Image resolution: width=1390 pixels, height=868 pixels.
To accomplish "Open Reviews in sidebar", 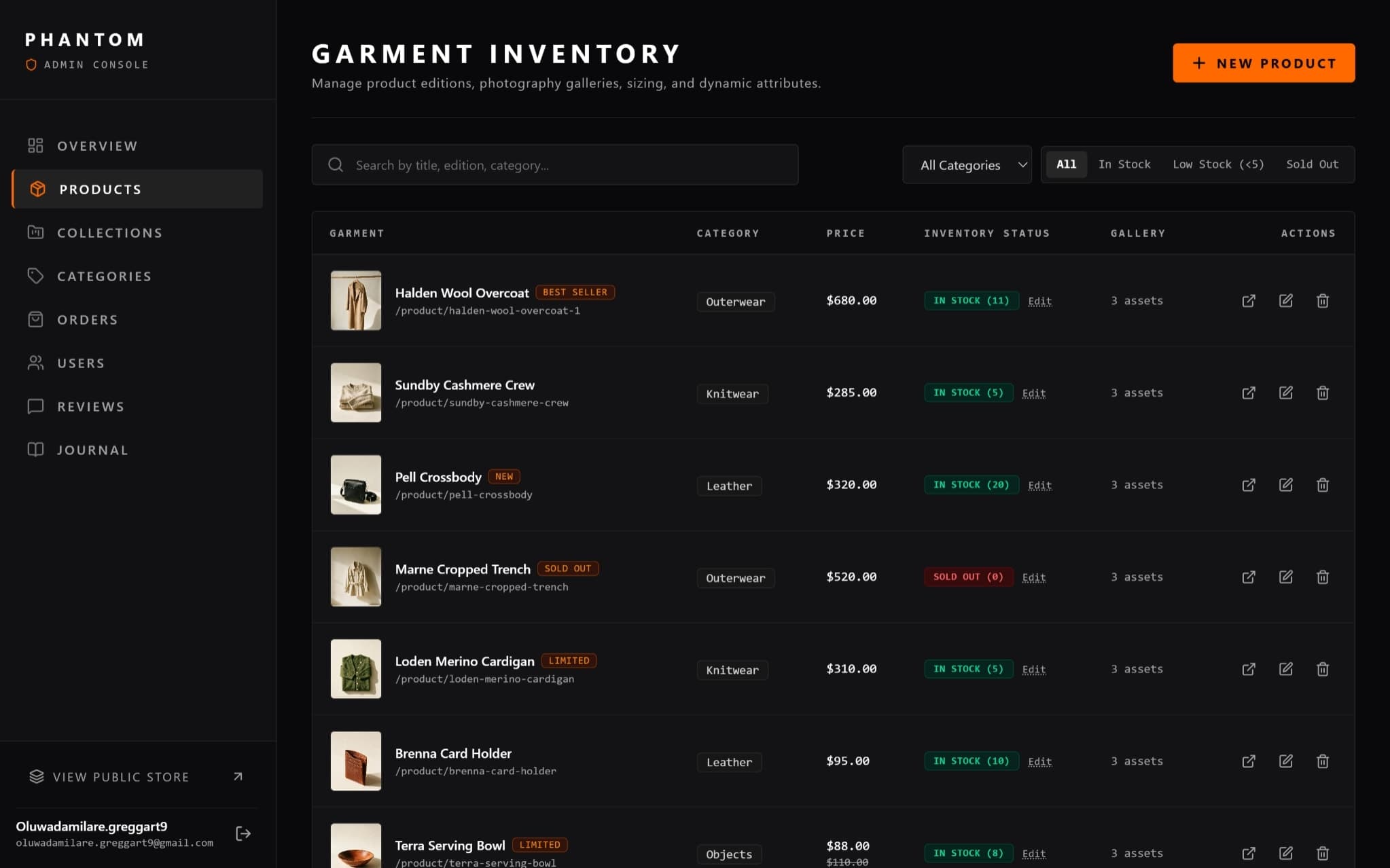I will click(137, 407).
